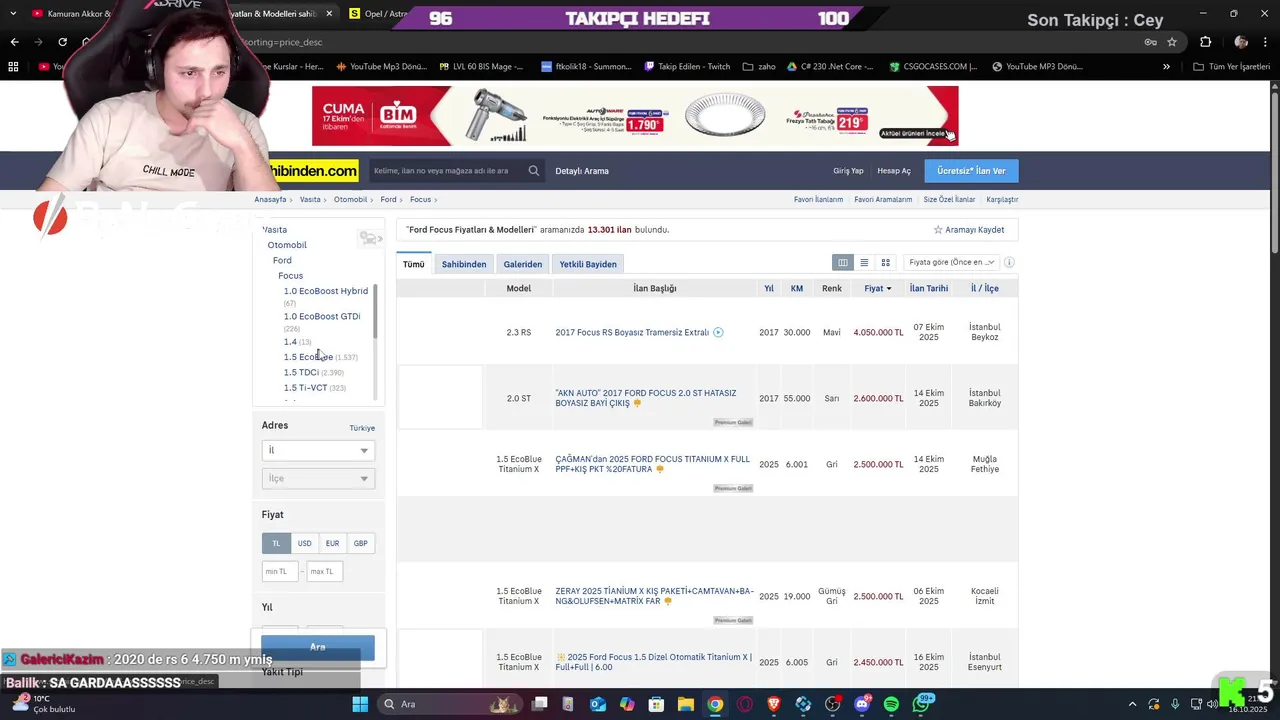Select USD currency toggle
Viewport: 1280px width, 720px height.
pyautogui.click(x=304, y=543)
